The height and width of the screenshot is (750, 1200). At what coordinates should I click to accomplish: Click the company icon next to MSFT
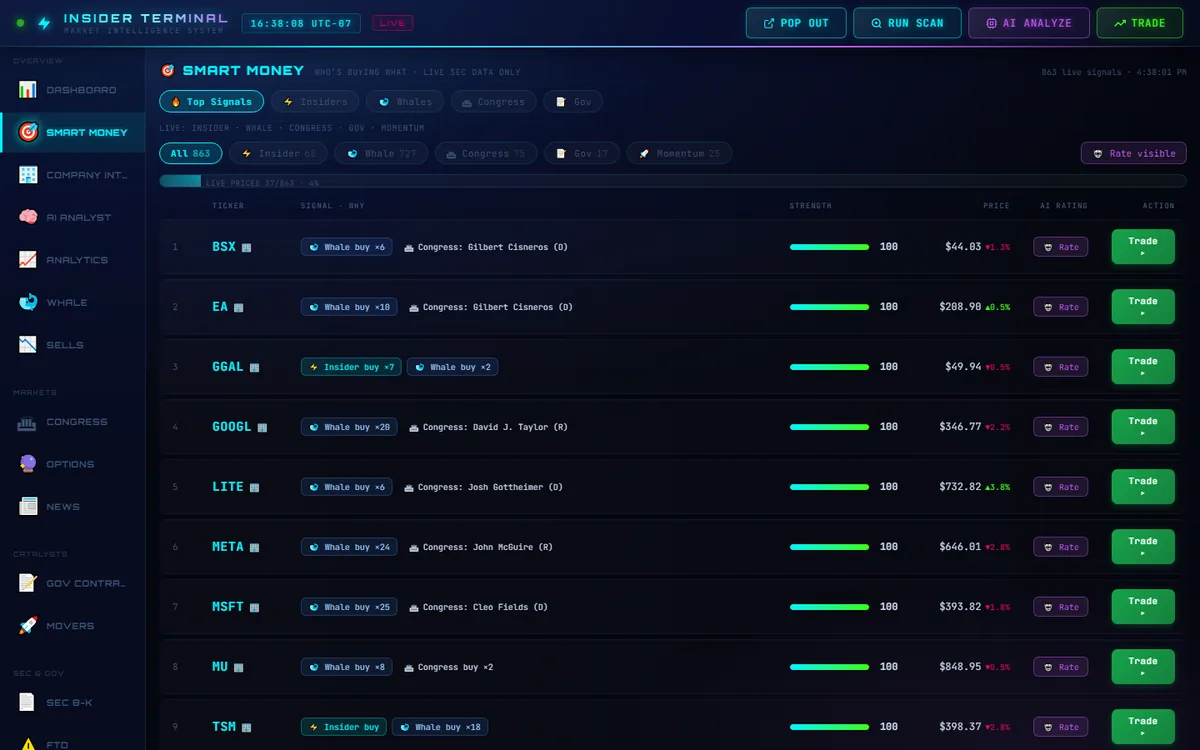tap(255, 607)
